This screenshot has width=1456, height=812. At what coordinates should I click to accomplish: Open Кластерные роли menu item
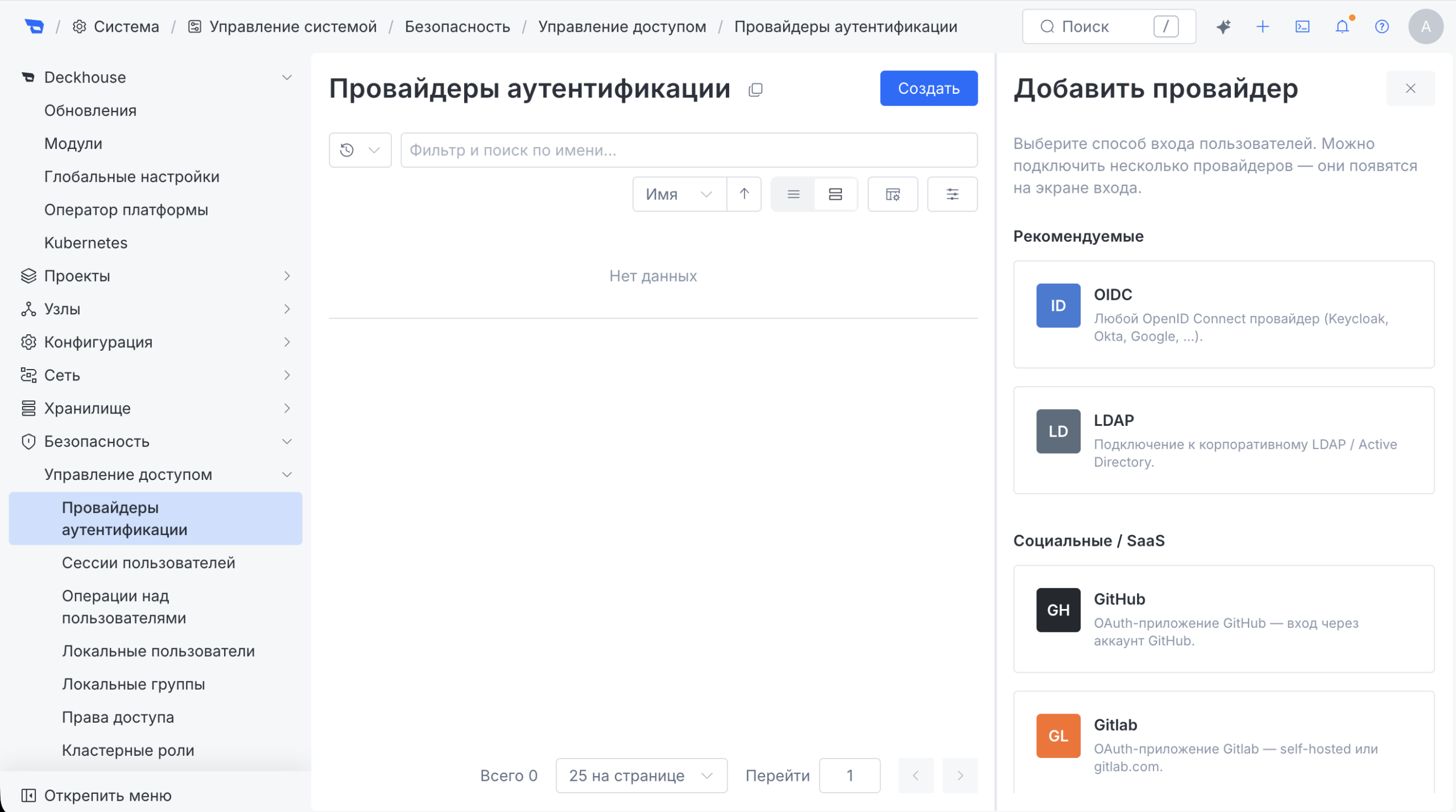(128, 750)
